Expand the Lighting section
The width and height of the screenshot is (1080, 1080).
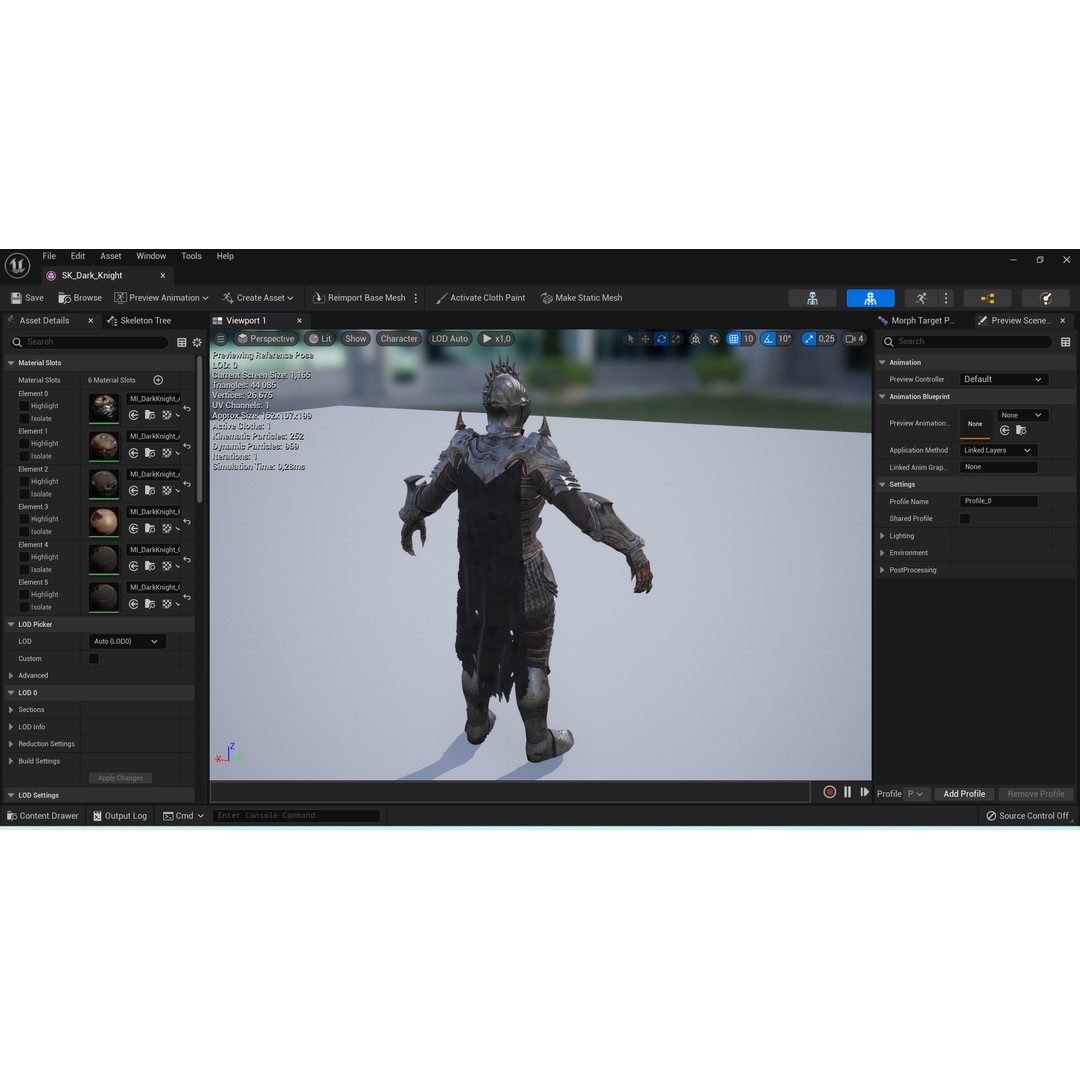(882, 536)
